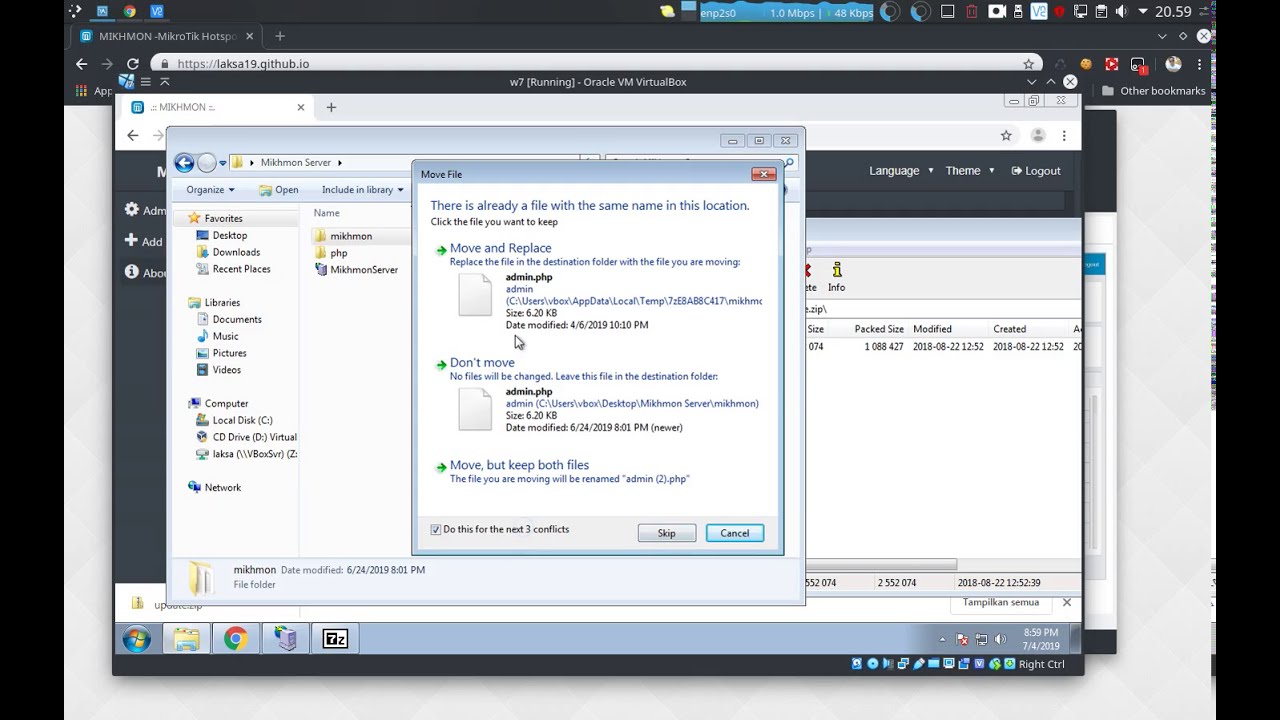This screenshot has width=1280, height=720.
Task: Select the mikhmon folder in file list
Action: point(351,236)
